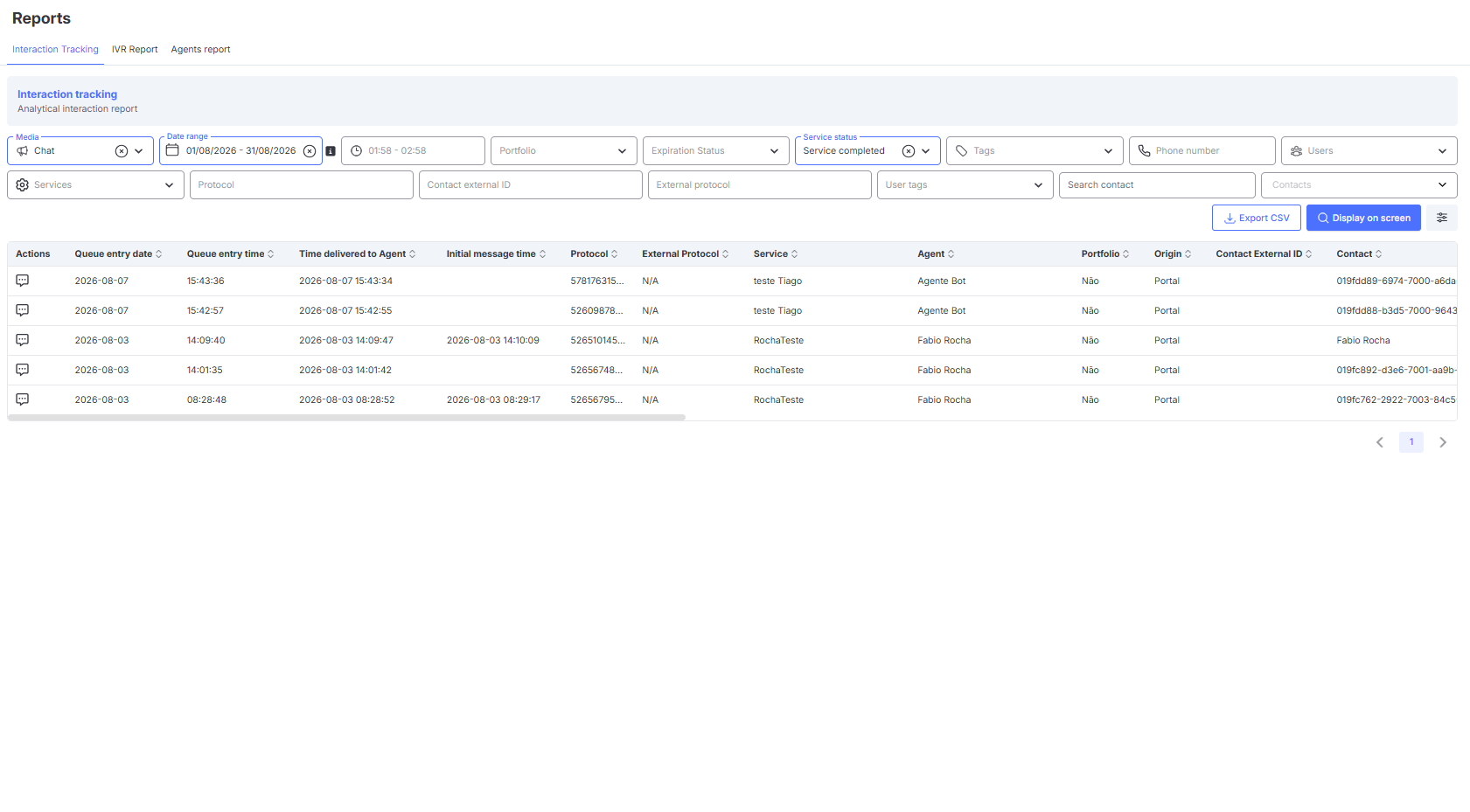The width and height of the screenshot is (1470, 812).
Task: Expand the Tags dropdown
Action: pyautogui.click(x=1108, y=151)
